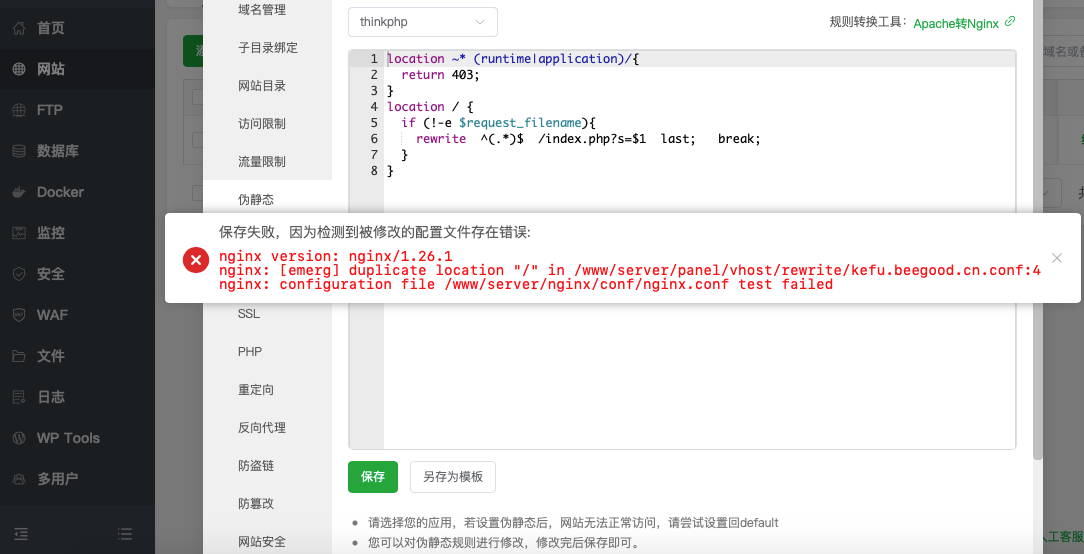
Task: Click the red error icon in alert
Action: [196, 259]
